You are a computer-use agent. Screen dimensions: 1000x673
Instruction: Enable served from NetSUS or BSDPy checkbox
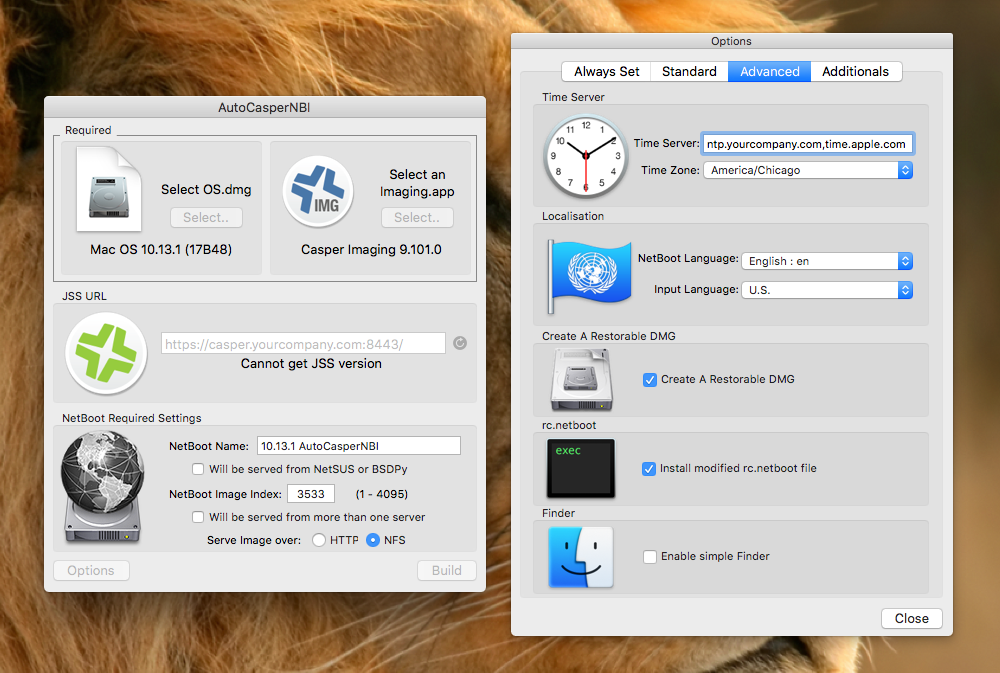198,469
